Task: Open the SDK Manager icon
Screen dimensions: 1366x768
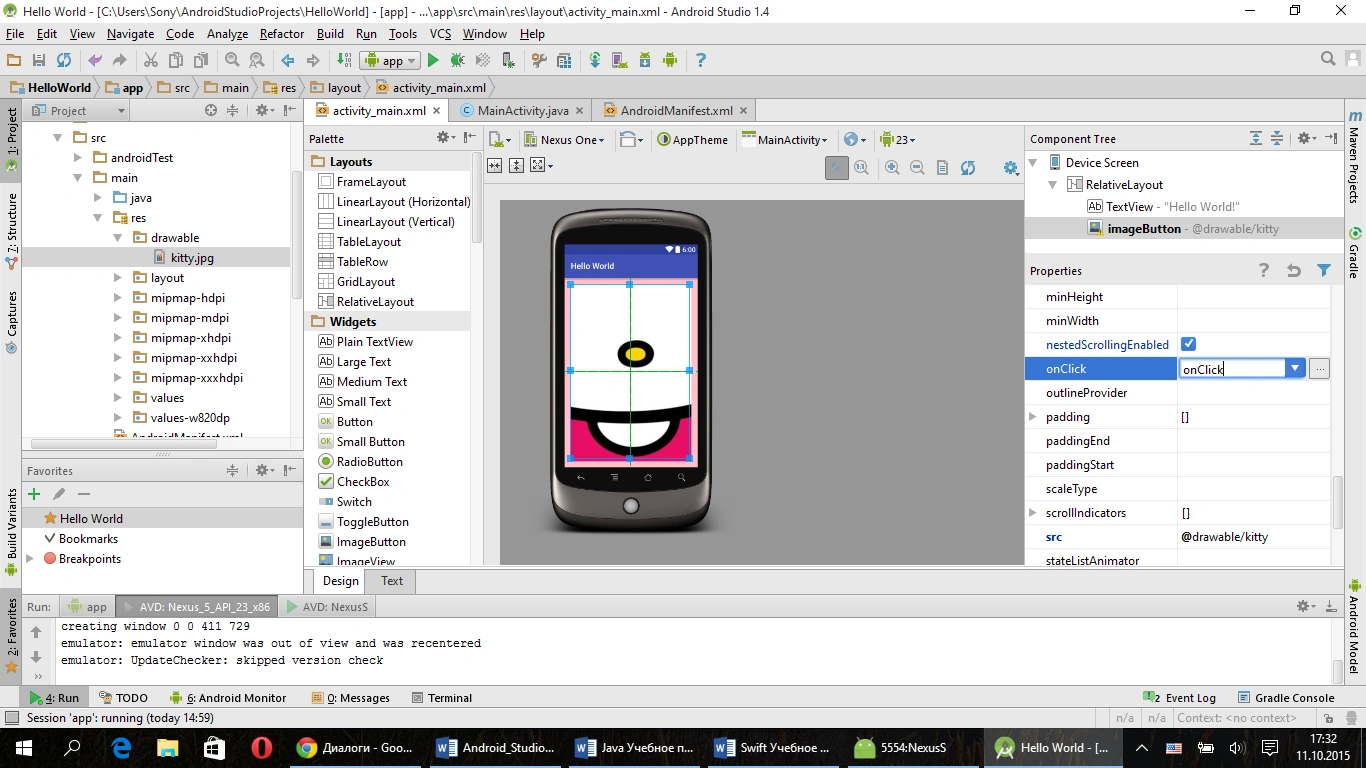Action: point(645,60)
